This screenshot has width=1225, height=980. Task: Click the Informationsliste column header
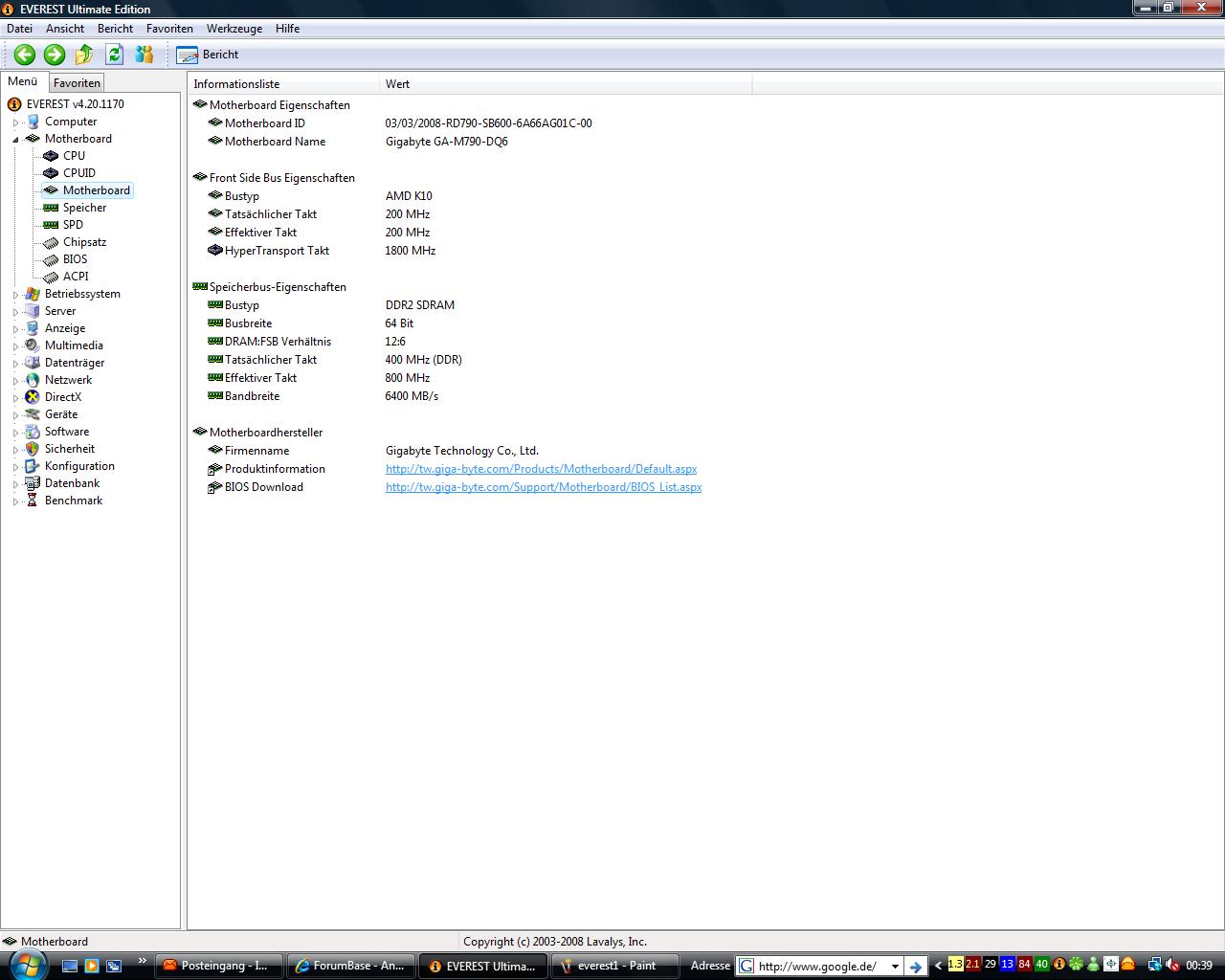pyautogui.click(x=283, y=84)
